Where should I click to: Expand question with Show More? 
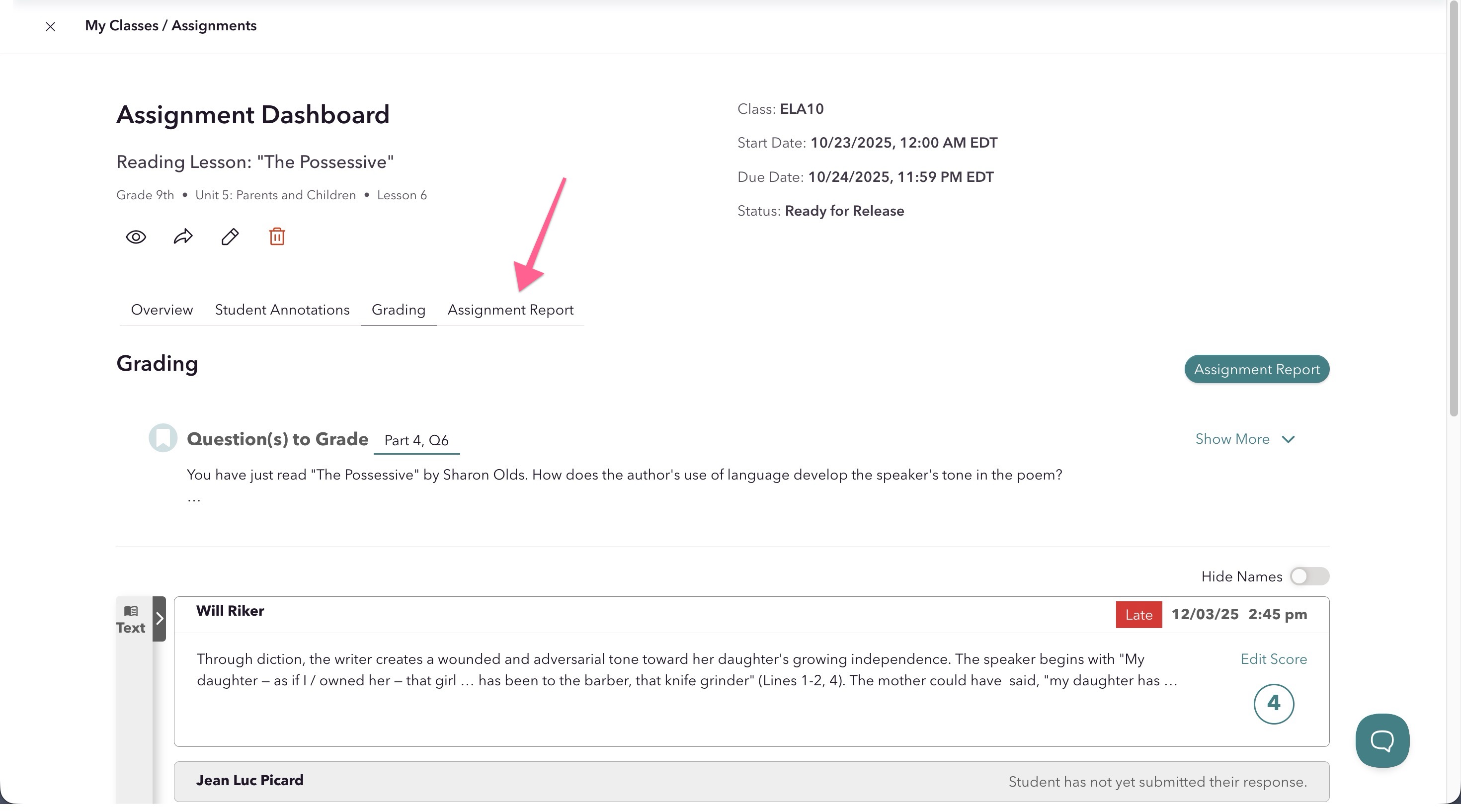(1232, 439)
